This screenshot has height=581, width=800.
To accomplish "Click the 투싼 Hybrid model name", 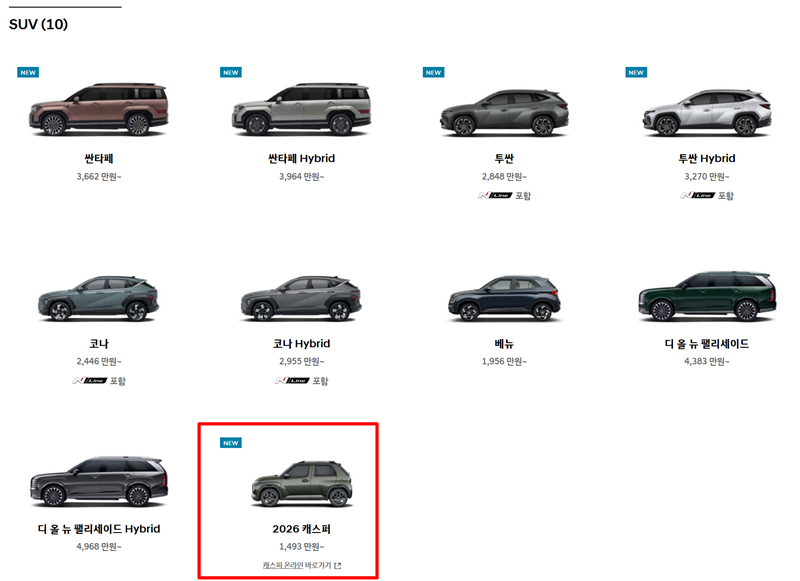I will pyautogui.click(x=707, y=158).
